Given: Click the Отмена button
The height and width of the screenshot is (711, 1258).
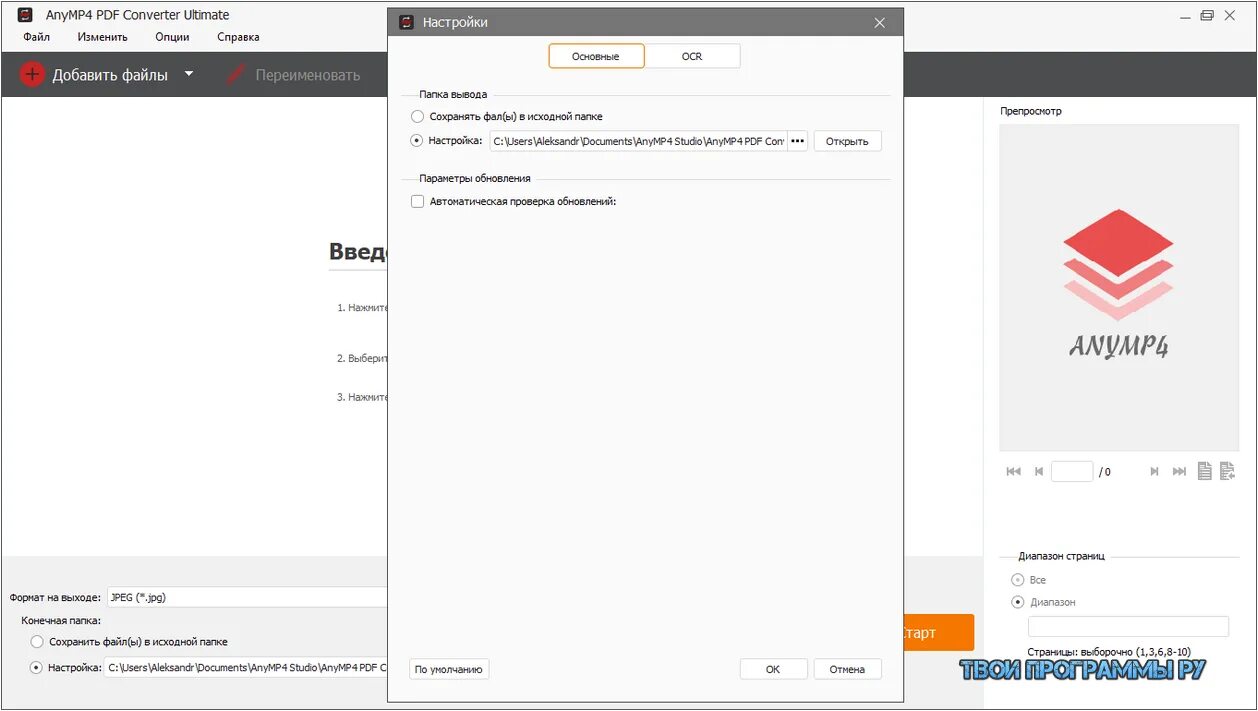Looking at the screenshot, I should (x=847, y=669).
